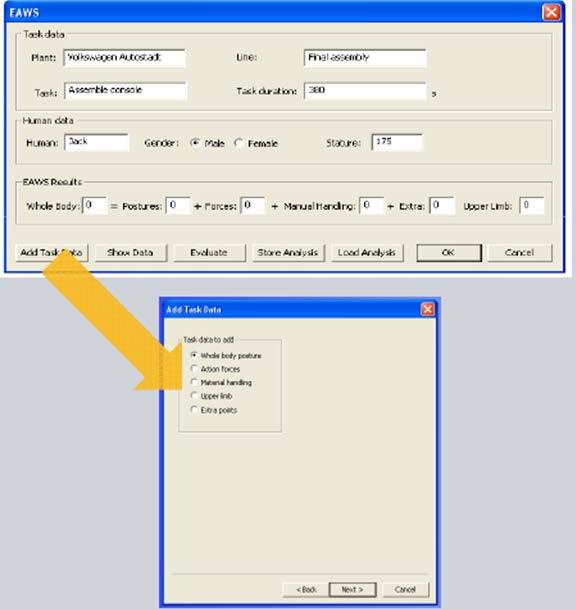Click into the Task duration field

[365, 91]
